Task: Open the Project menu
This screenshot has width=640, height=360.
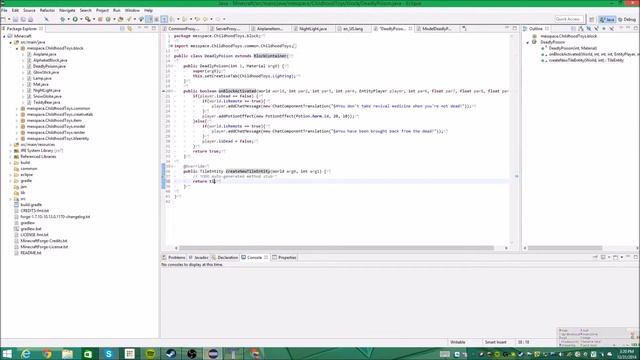Action: [102, 10]
